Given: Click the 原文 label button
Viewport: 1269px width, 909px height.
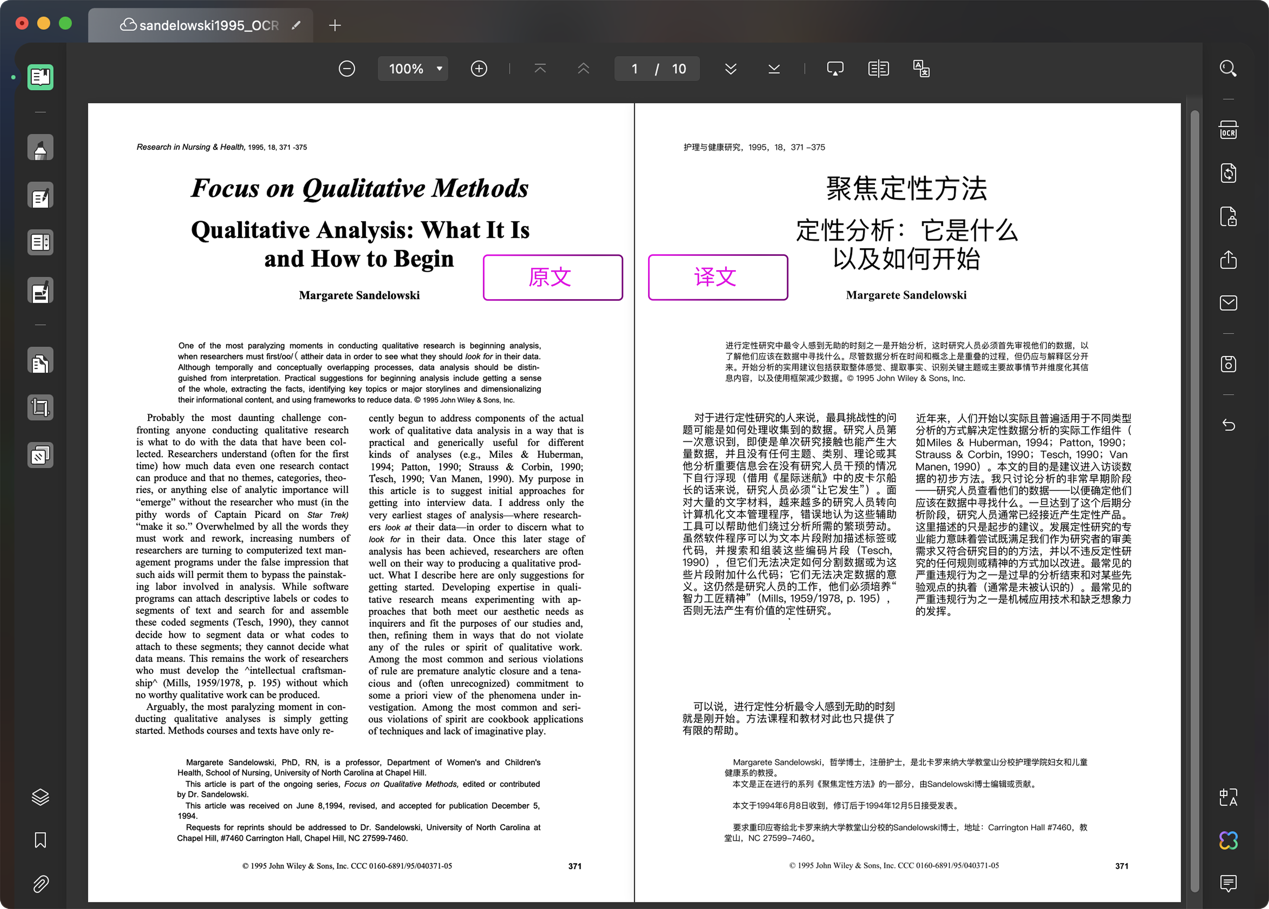Looking at the screenshot, I should [x=552, y=277].
